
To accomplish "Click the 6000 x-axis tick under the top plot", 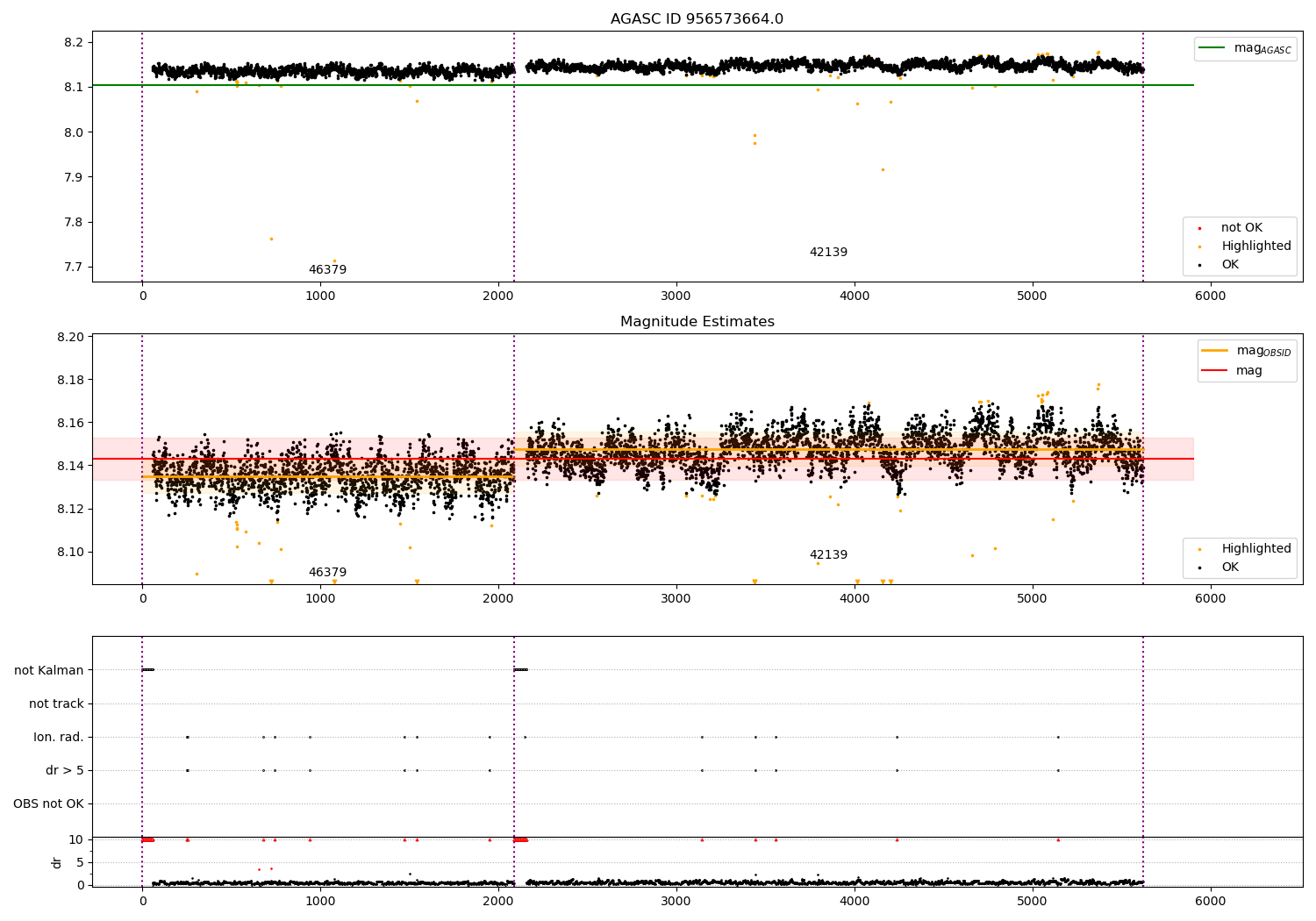I will click(x=1211, y=296).
